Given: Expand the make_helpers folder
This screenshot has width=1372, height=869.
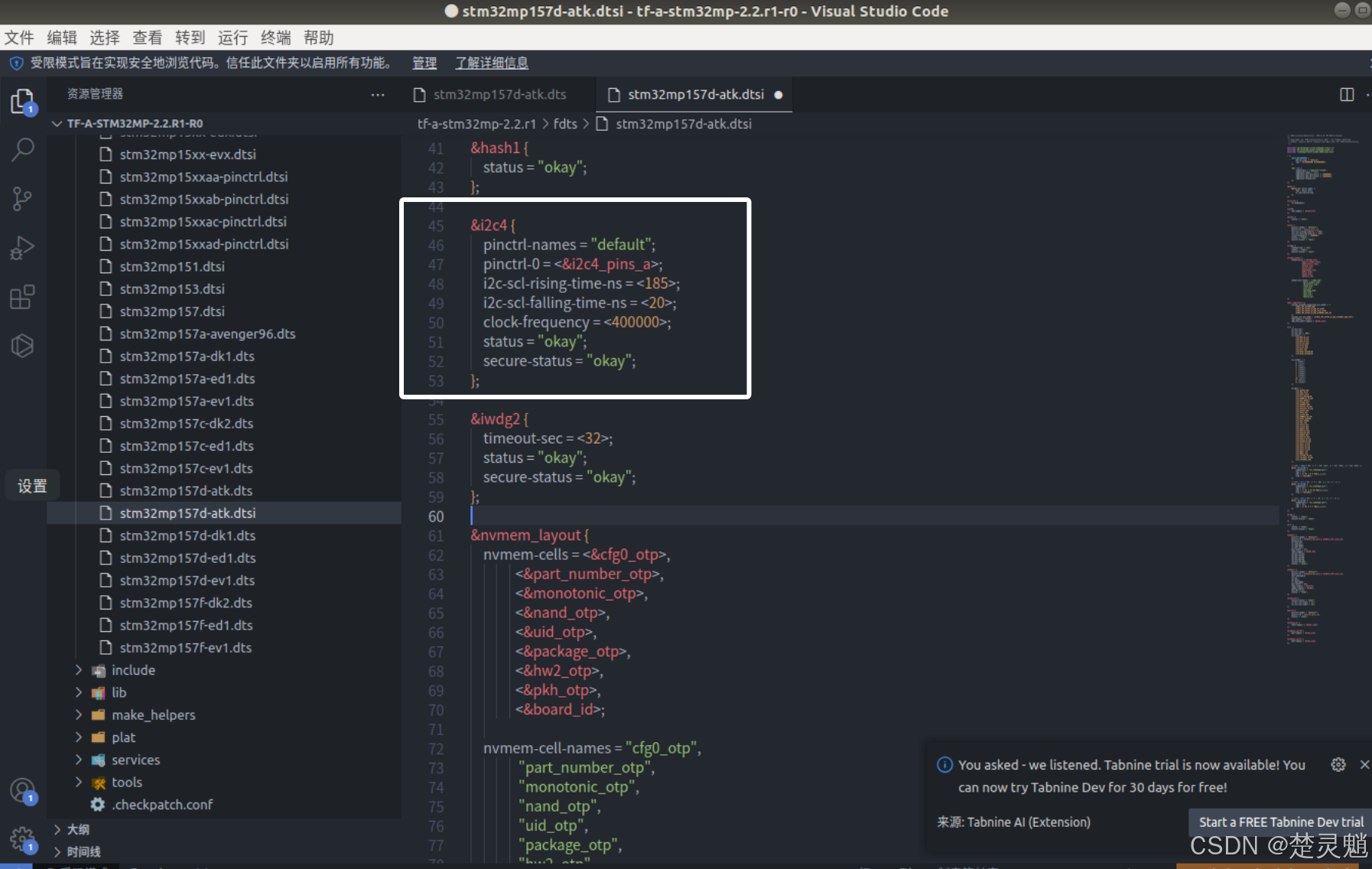Looking at the screenshot, I should pos(153,714).
